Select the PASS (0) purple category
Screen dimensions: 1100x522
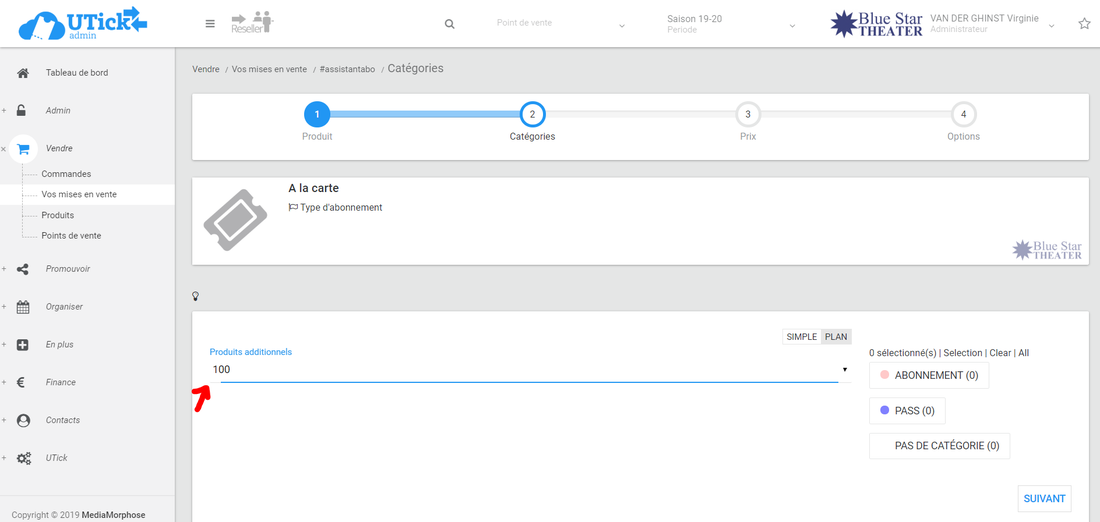tap(907, 410)
